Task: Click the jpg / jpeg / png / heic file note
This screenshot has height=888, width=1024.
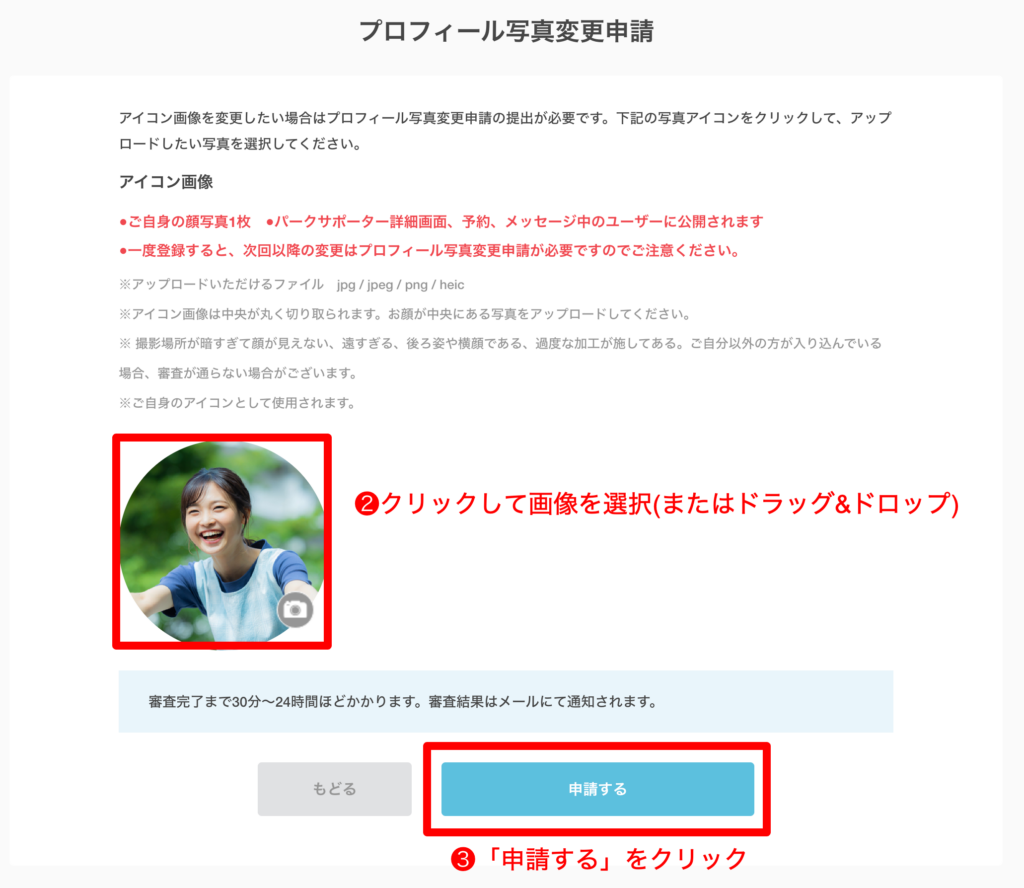Action: pyautogui.click(x=291, y=285)
